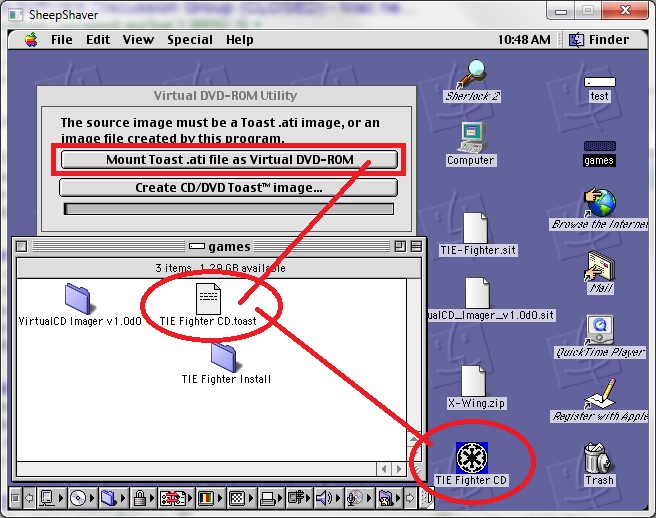The height and width of the screenshot is (518, 656).
Task: Click left scroll arrow in games window
Action: [x=384, y=469]
